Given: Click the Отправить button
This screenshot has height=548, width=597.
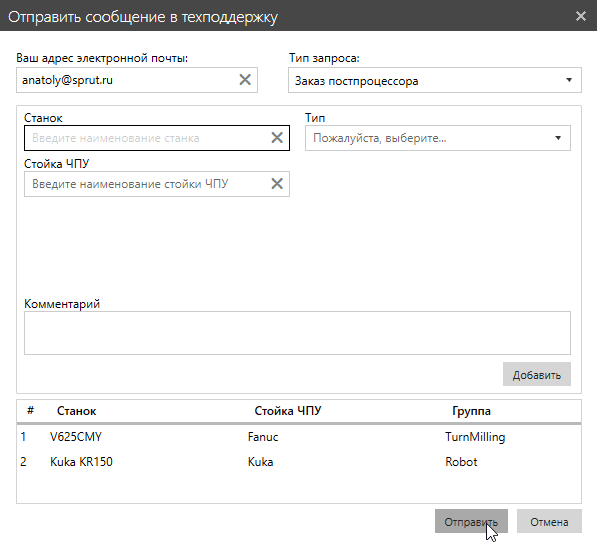Looking at the screenshot, I should (x=471, y=521).
